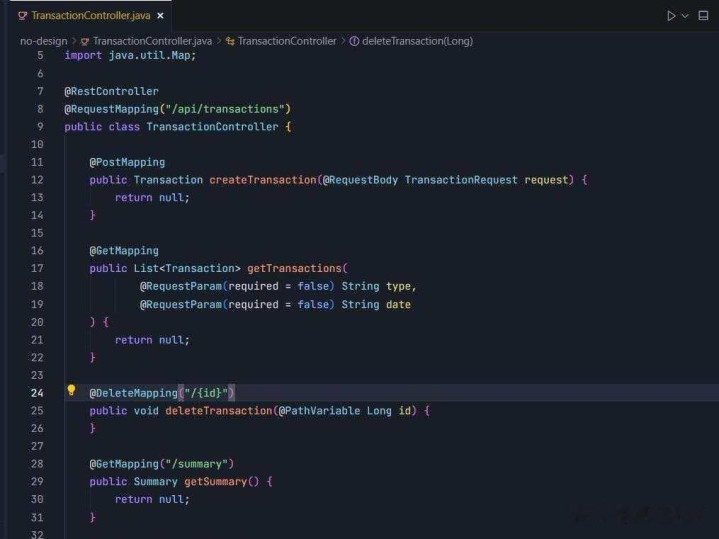Click the TransactionRequest type name
This screenshot has width=719, height=539.
click(x=461, y=180)
